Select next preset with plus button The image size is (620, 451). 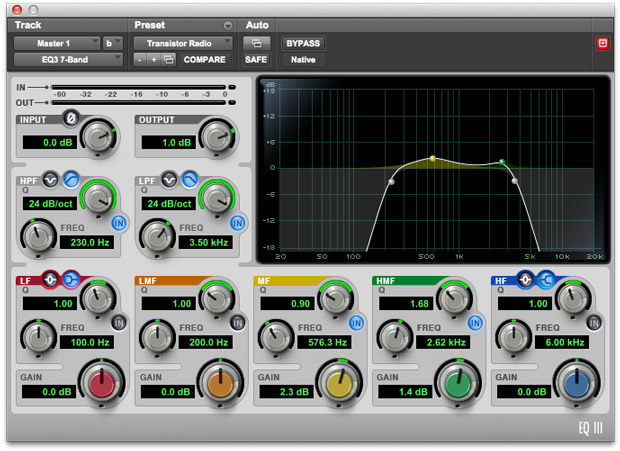tap(154, 60)
